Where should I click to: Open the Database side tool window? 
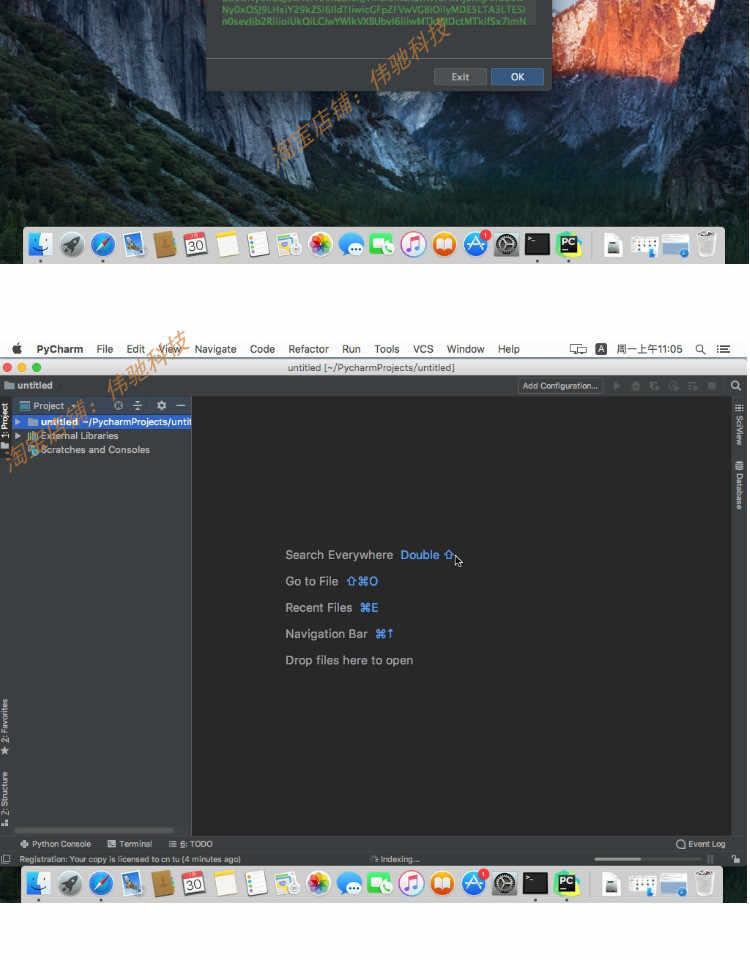tap(739, 486)
